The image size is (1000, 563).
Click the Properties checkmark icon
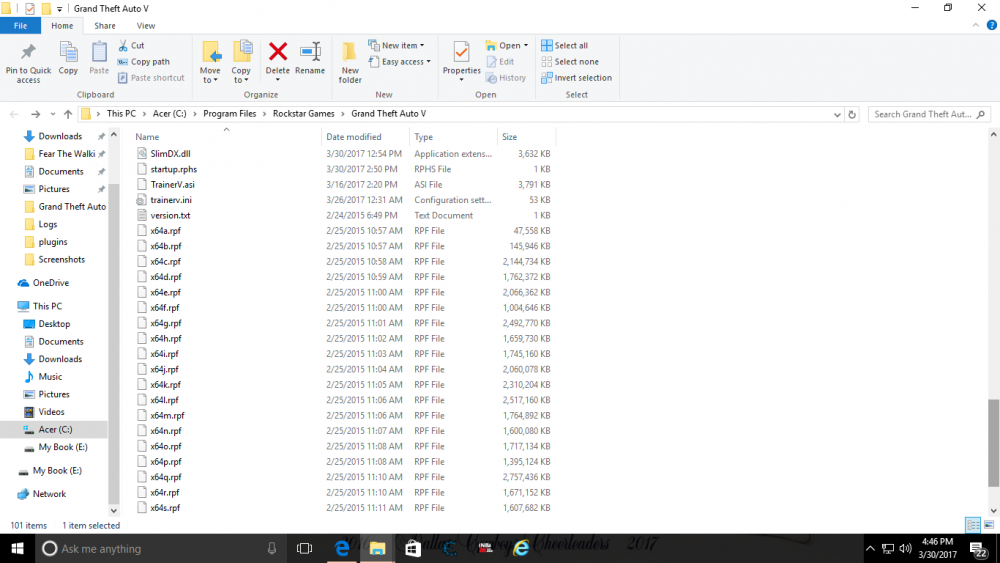(x=461, y=52)
